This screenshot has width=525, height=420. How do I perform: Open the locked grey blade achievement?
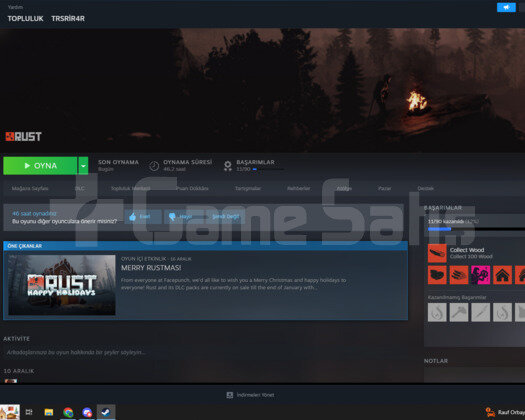[480, 312]
